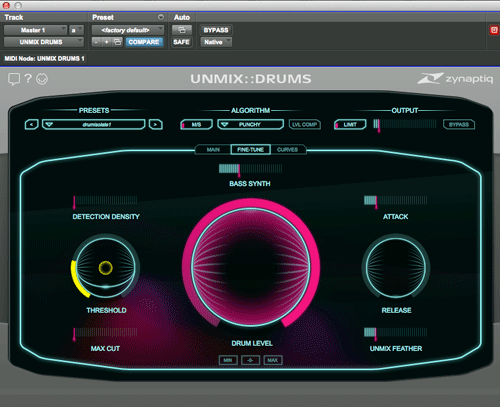
Task: Select the FINE-TUNE tab
Action: pos(250,150)
